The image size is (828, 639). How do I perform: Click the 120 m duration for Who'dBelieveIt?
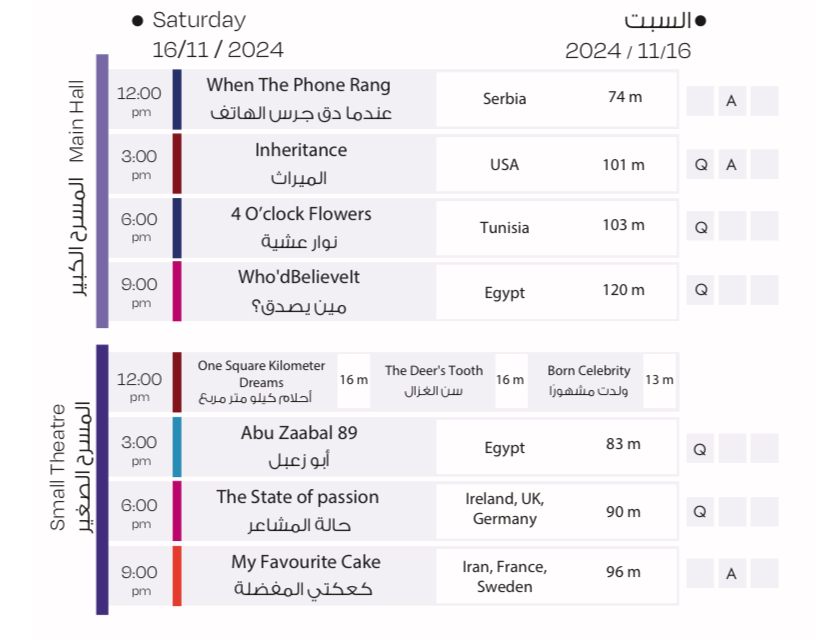pos(624,290)
